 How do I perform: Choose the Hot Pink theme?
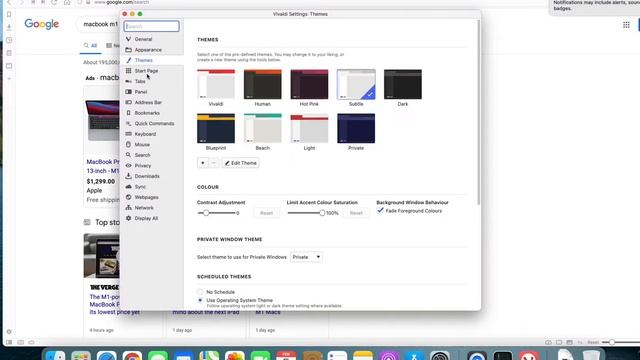pyautogui.click(x=309, y=84)
